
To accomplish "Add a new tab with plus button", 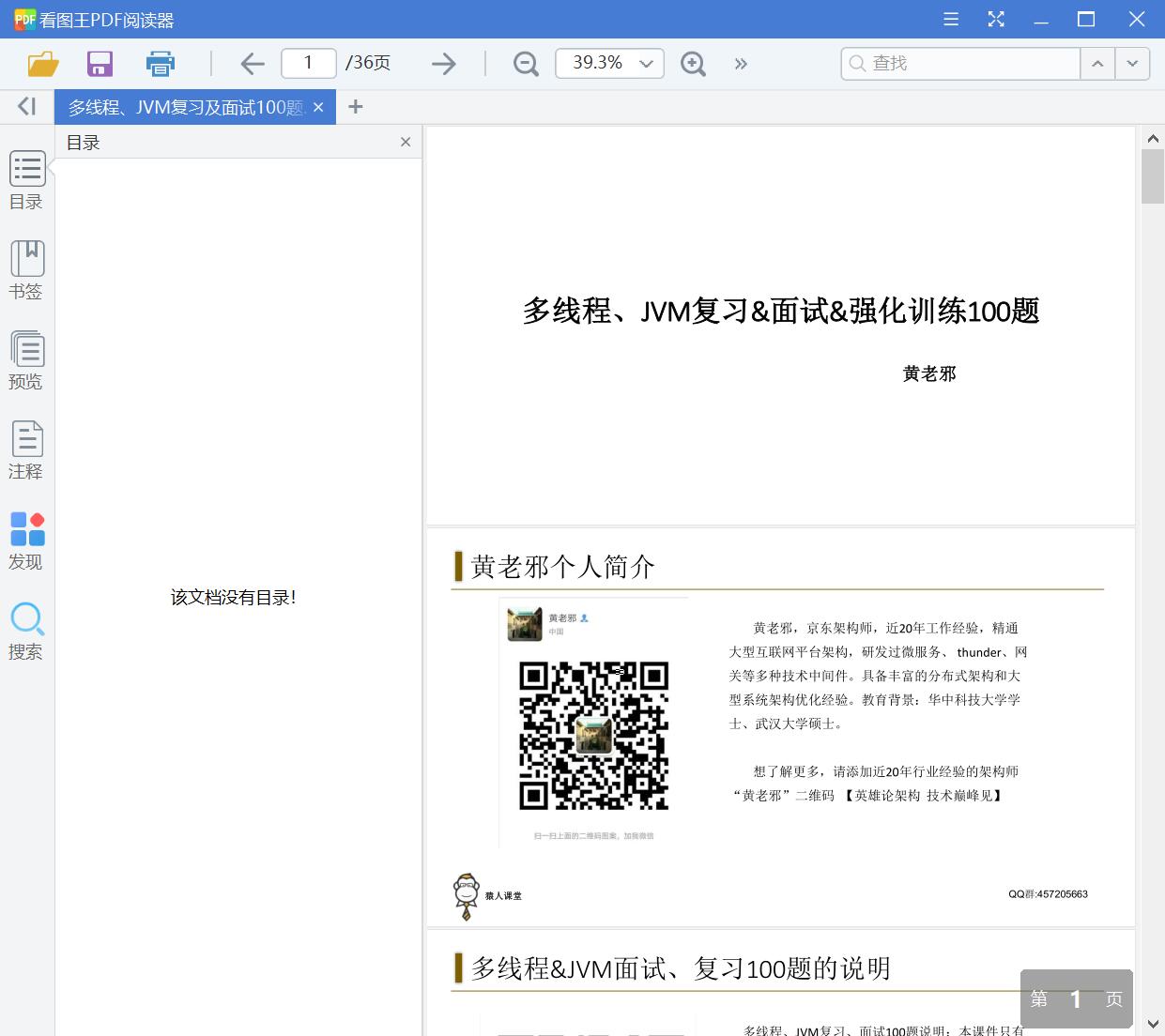I will (x=355, y=107).
